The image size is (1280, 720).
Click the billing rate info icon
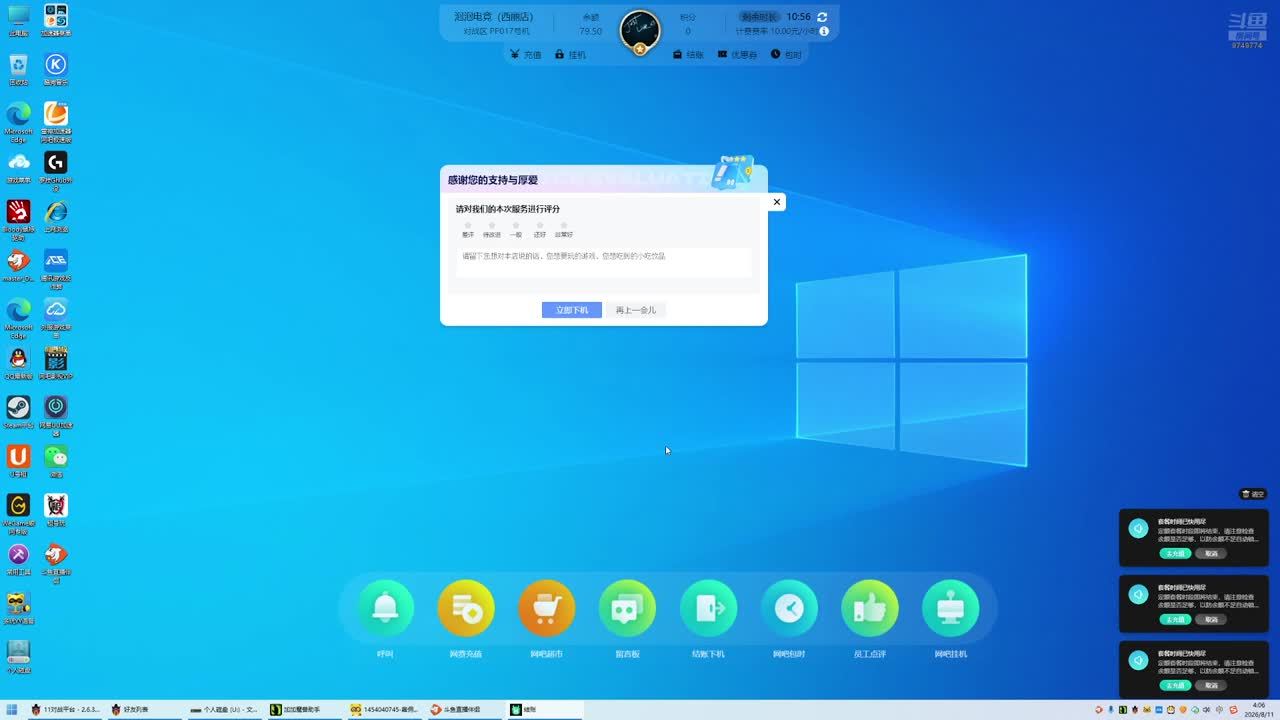point(824,31)
